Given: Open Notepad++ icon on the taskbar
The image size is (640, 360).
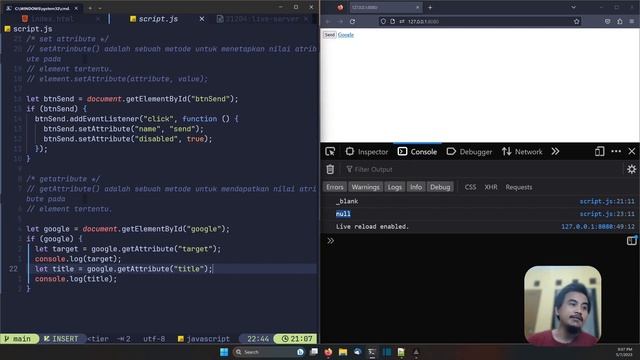Looking at the screenshot, I should click(x=401, y=352).
